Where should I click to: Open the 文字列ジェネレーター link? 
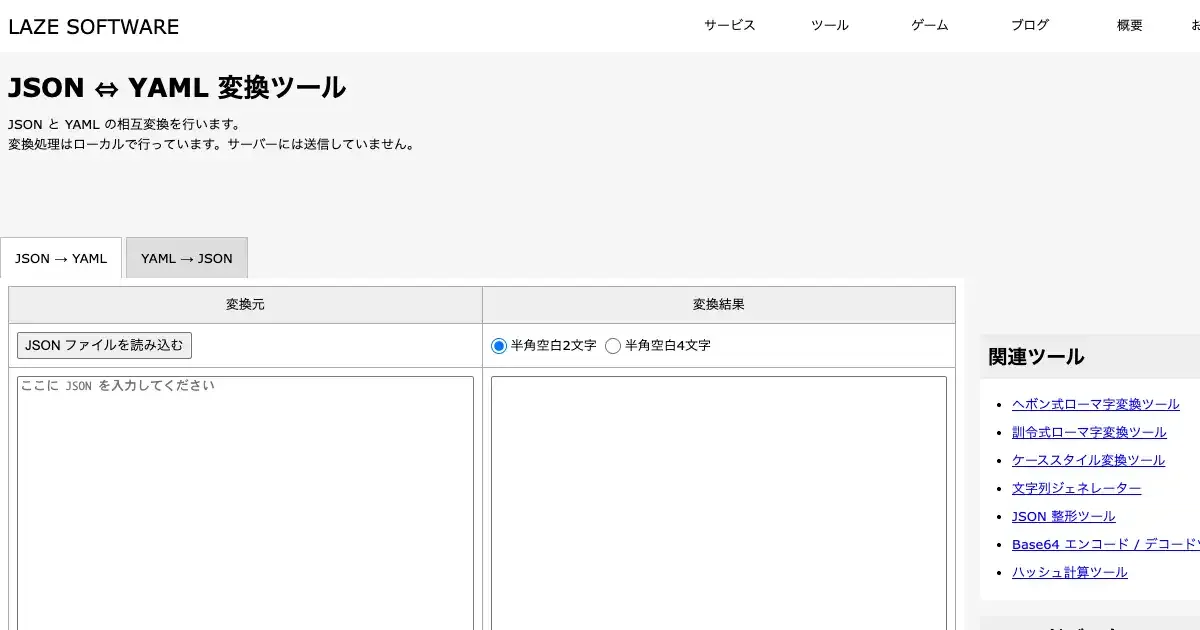[x=1076, y=488]
